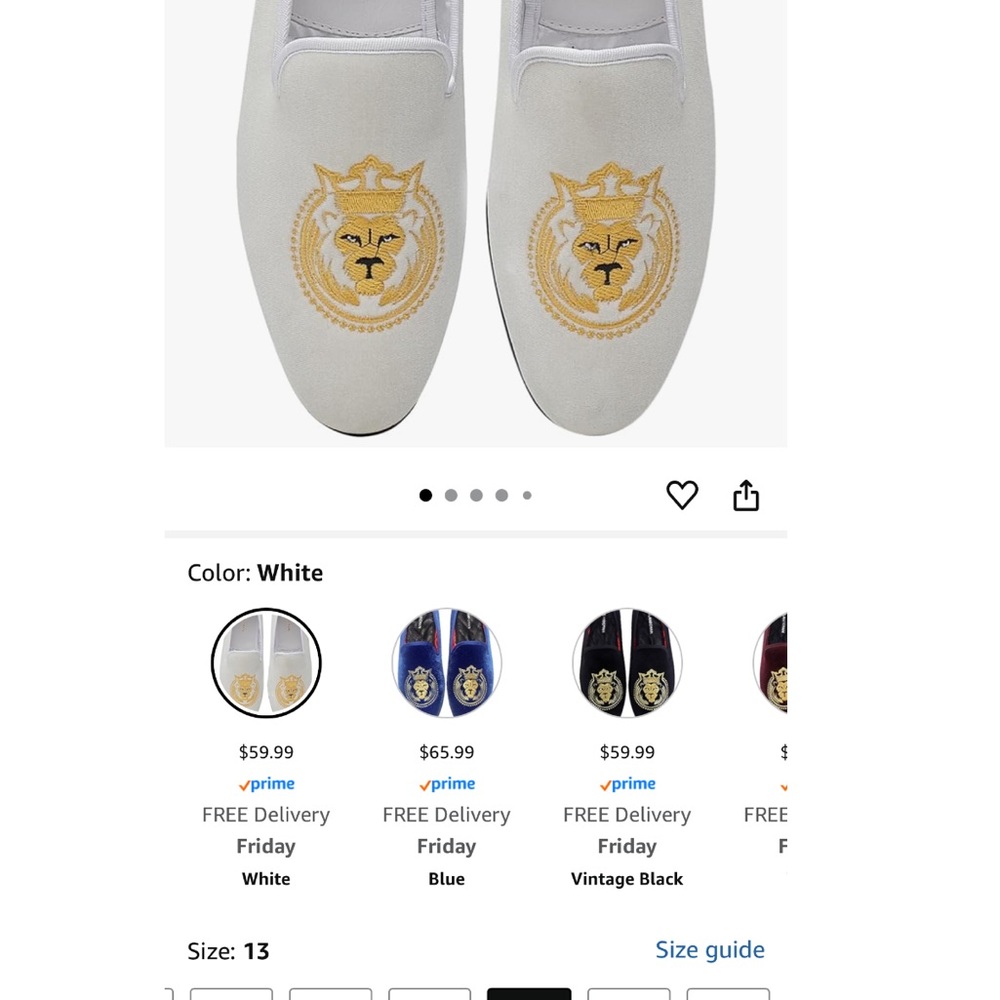Click the Prime badge under Vintage Black
This screenshot has width=1000, height=1000.
click(x=627, y=784)
